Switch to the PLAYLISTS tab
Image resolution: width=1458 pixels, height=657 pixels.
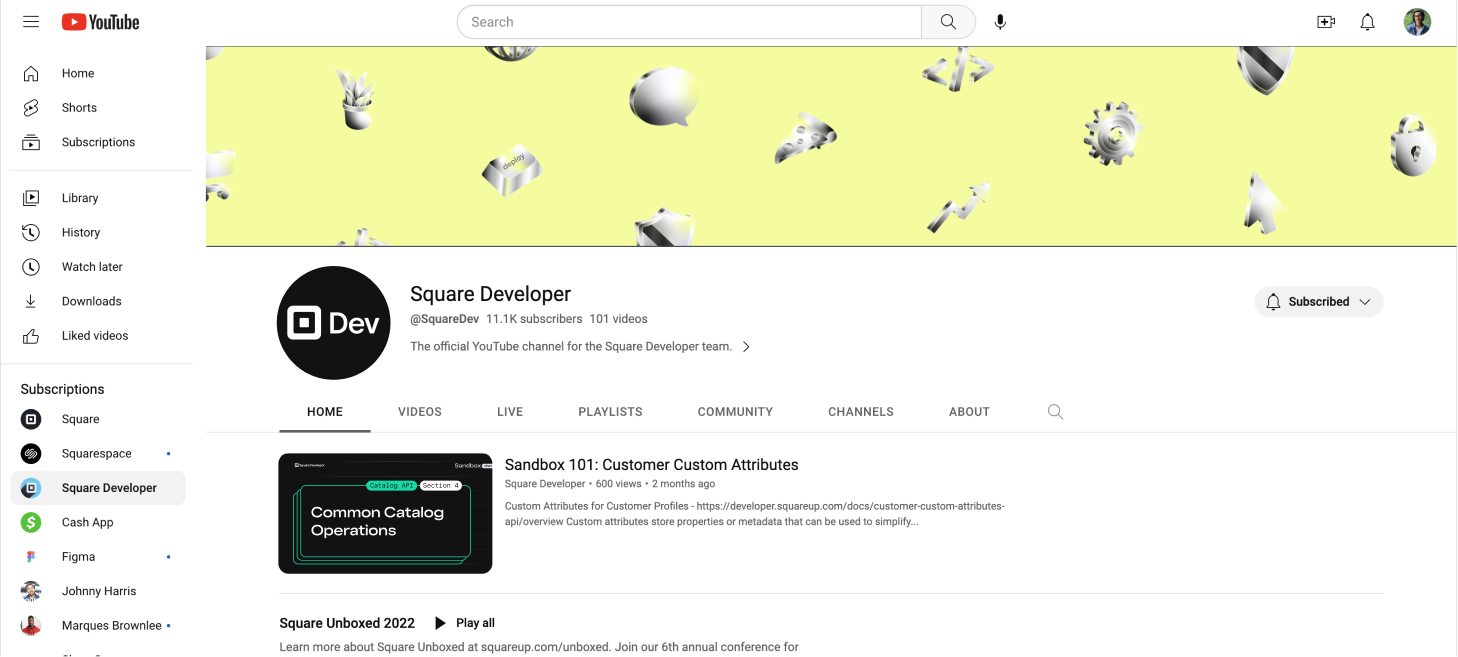click(610, 411)
